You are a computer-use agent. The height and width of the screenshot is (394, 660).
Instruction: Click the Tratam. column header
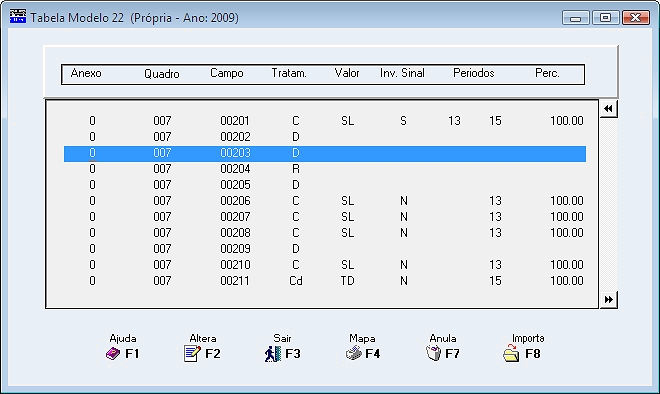coord(289,73)
